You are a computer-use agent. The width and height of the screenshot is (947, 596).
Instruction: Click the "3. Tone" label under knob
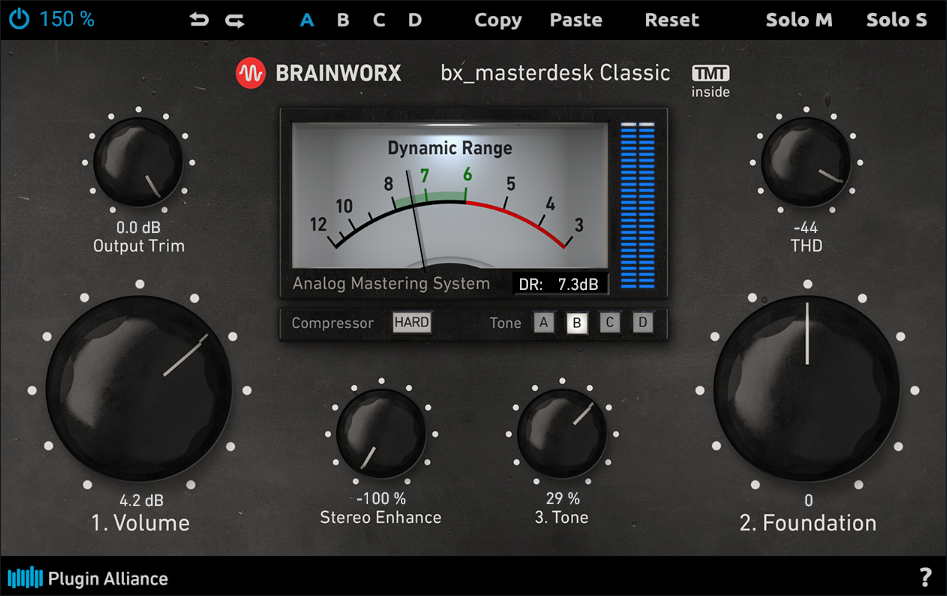click(x=562, y=517)
